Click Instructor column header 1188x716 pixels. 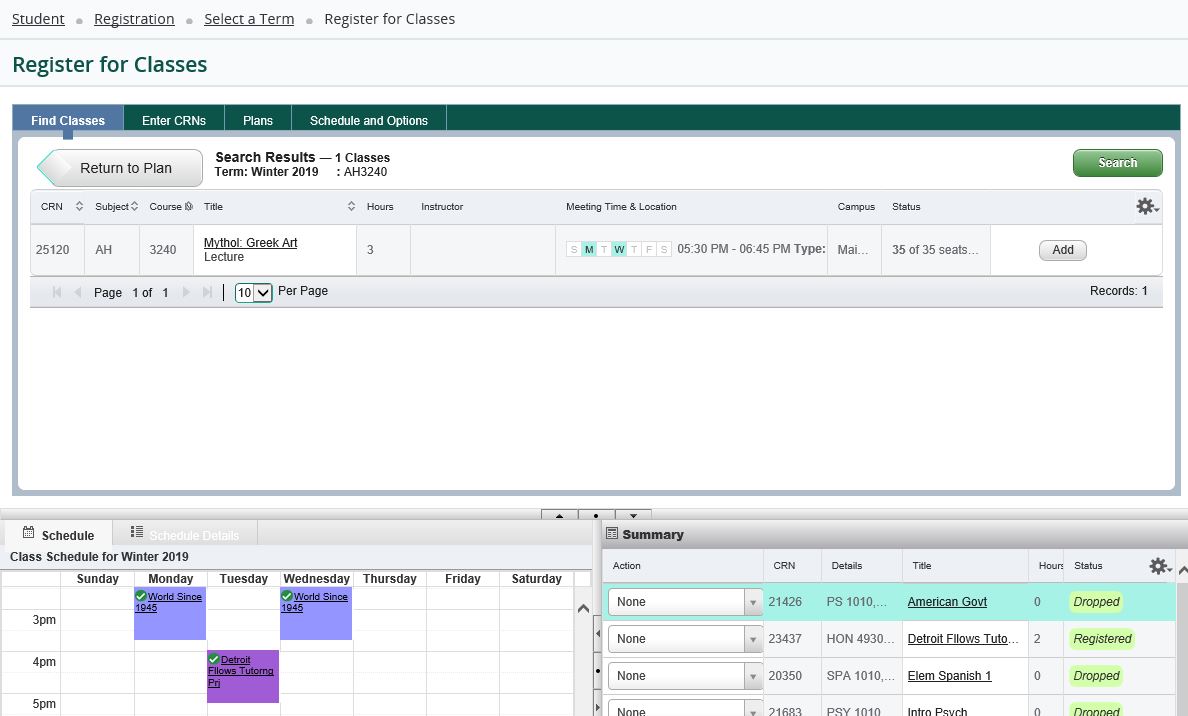tap(442, 206)
